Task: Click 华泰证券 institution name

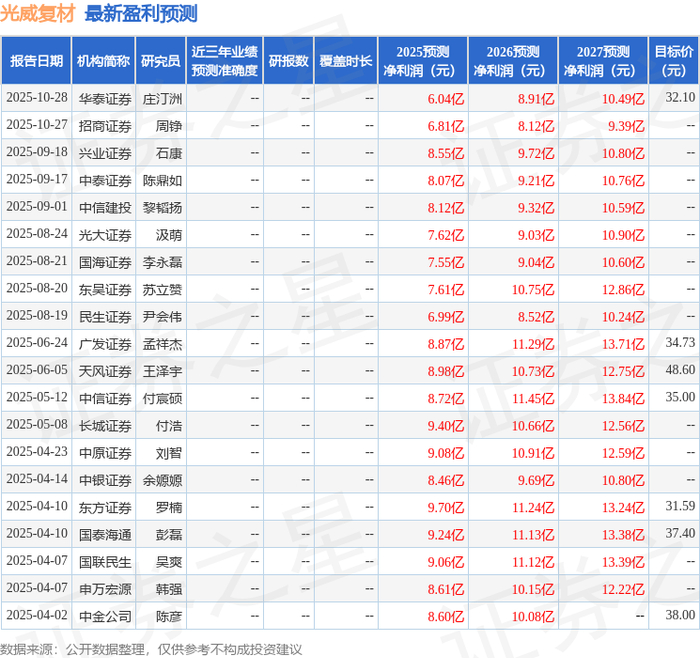Action: click(105, 99)
